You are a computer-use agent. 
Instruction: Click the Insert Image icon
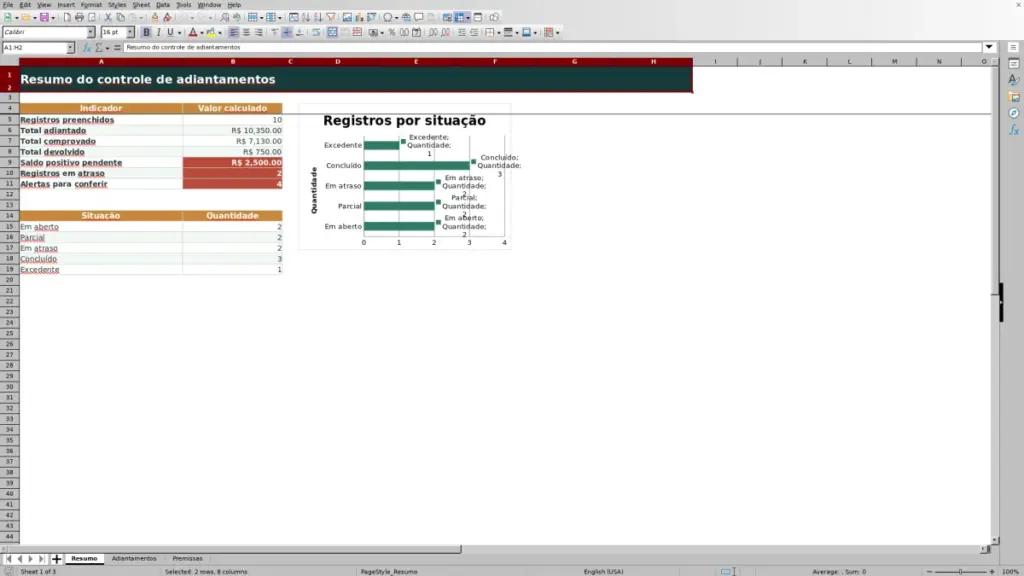pos(347,18)
